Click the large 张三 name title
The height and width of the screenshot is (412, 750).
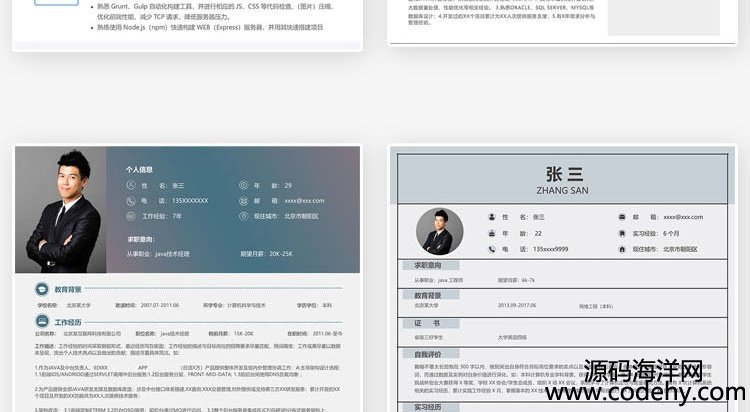(x=564, y=174)
